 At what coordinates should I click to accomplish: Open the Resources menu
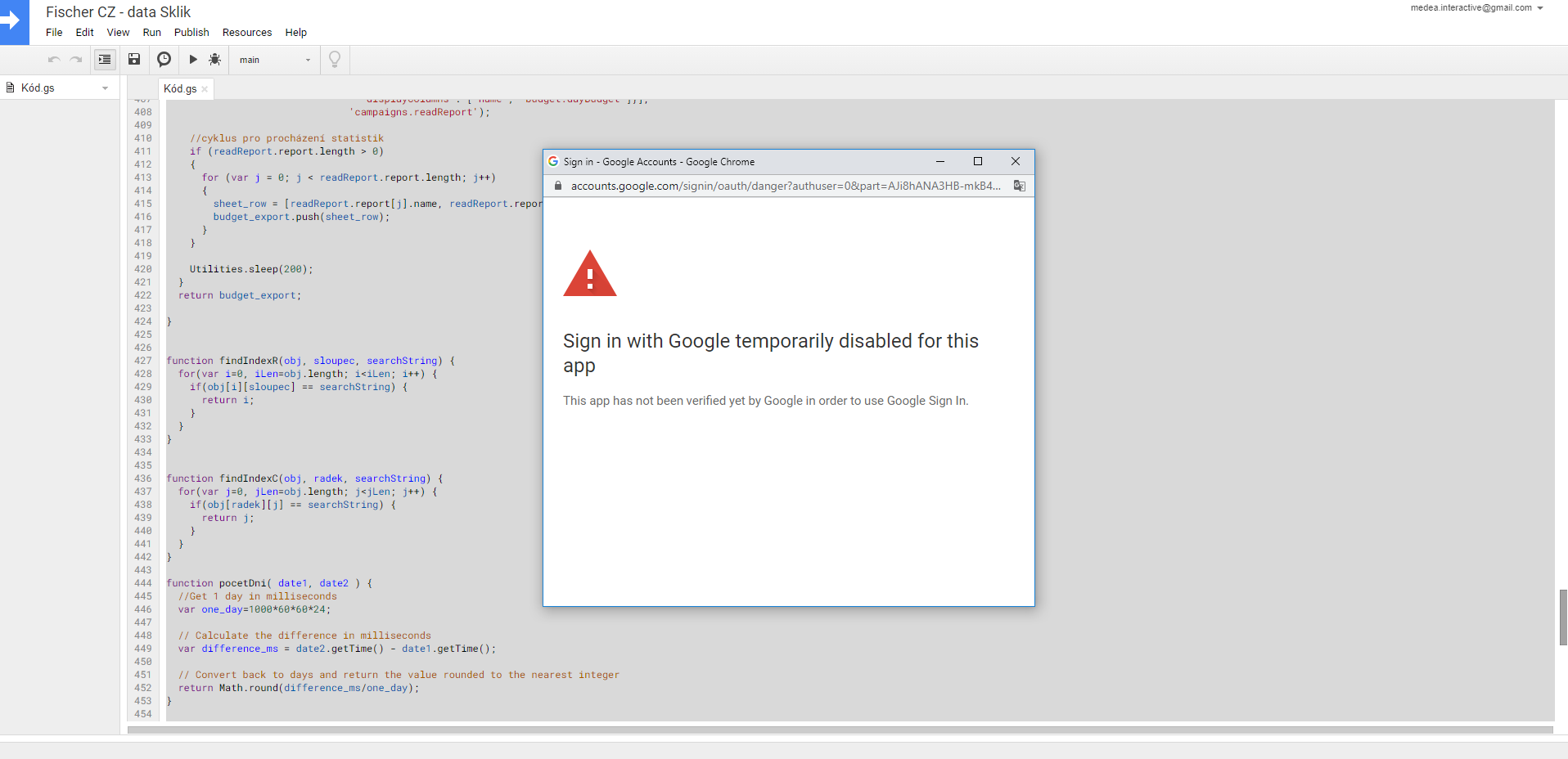click(247, 33)
